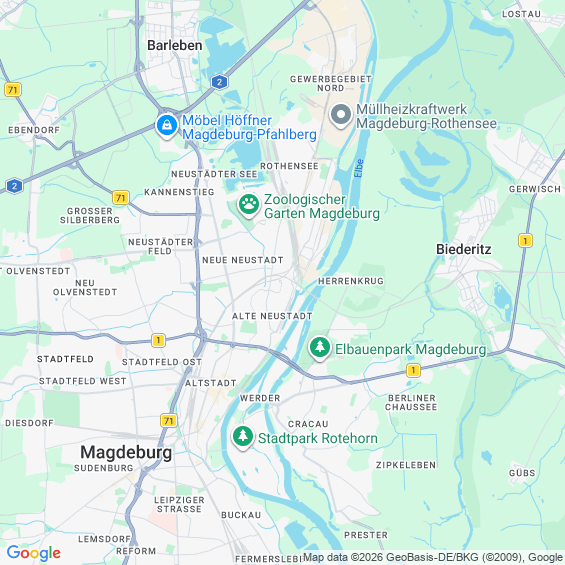Click the Map data attribution text
The width and height of the screenshot is (565, 565).
[433, 557]
